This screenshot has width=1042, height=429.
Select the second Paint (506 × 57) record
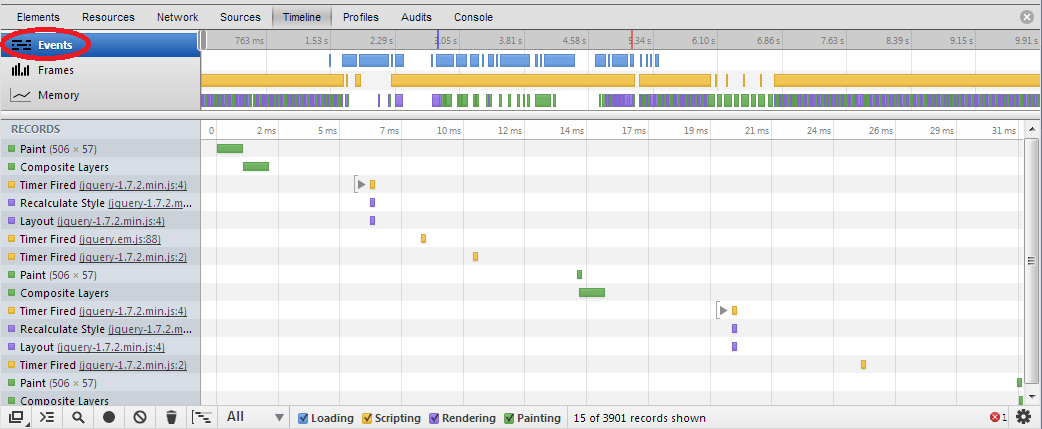(100, 274)
